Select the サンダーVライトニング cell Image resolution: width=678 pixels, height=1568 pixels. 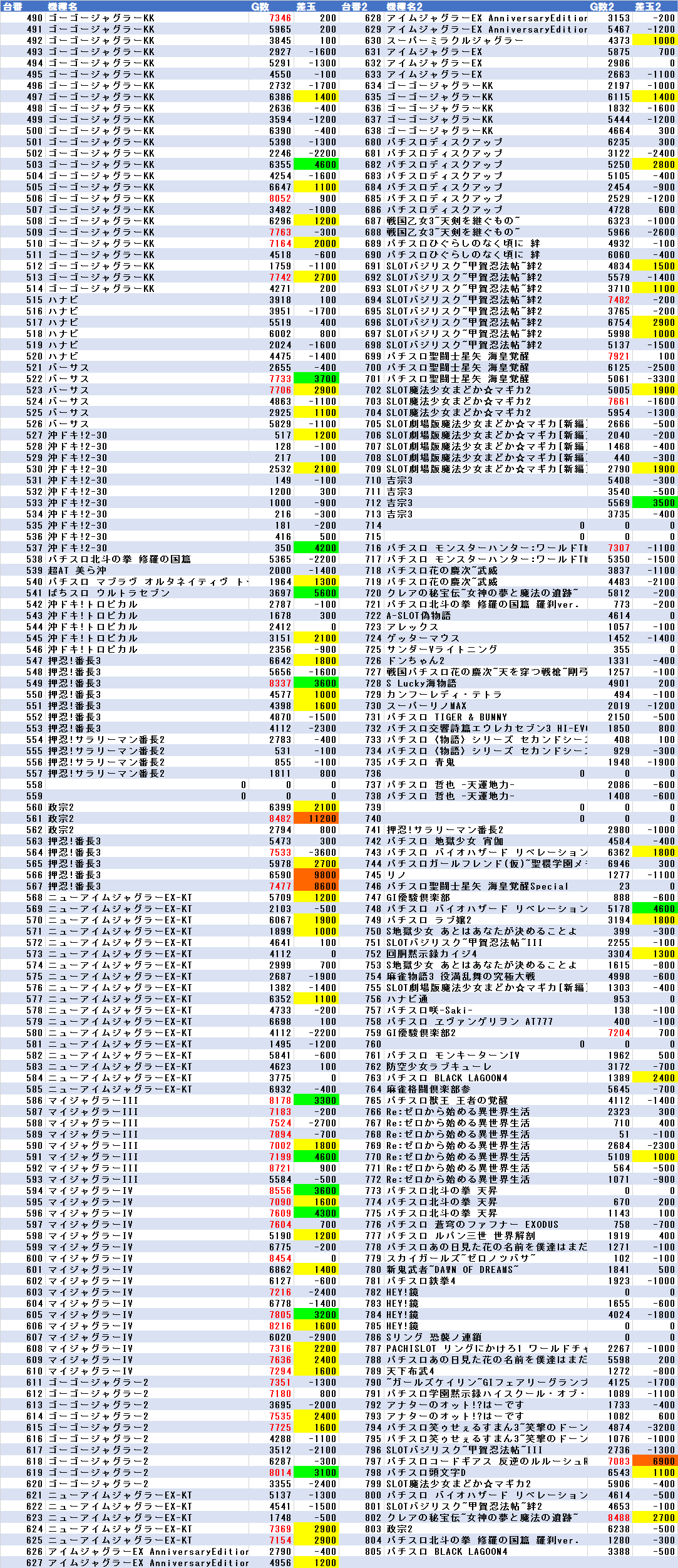[x=485, y=649]
